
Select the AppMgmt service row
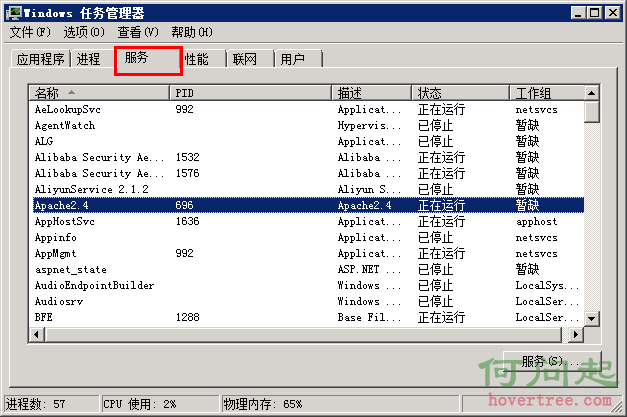tap(307, 253)
